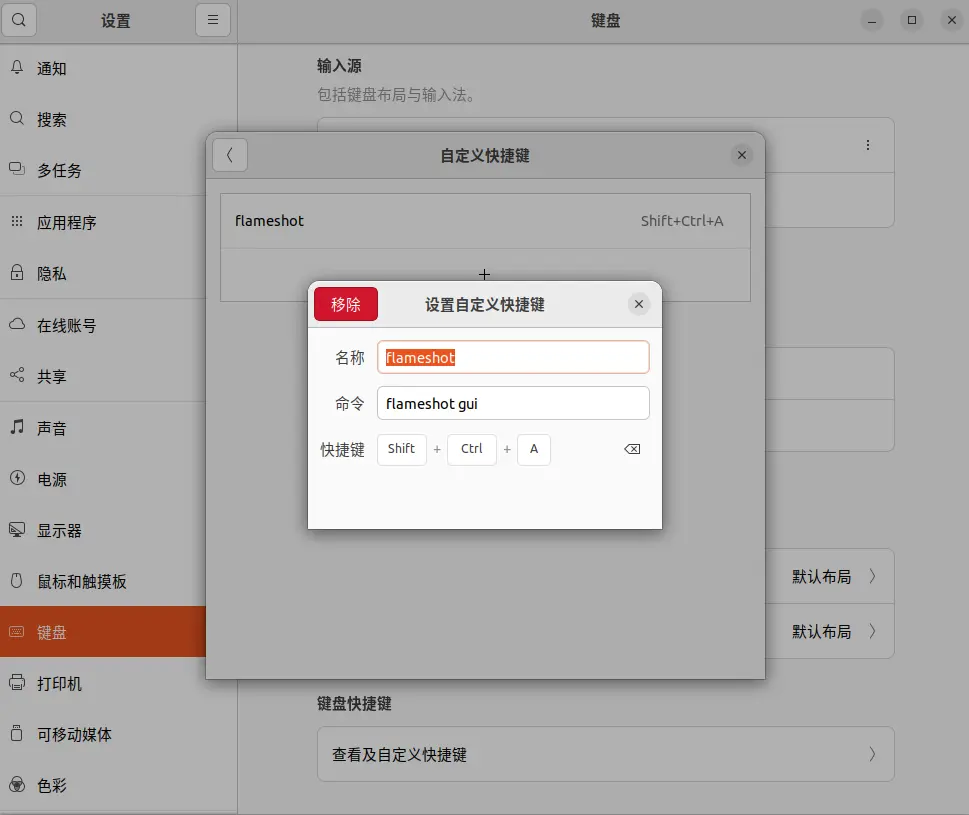Screen dimensions: 969x815
Task: Select 搜索 in the sidebar
Action: click(x=103, y=119)
